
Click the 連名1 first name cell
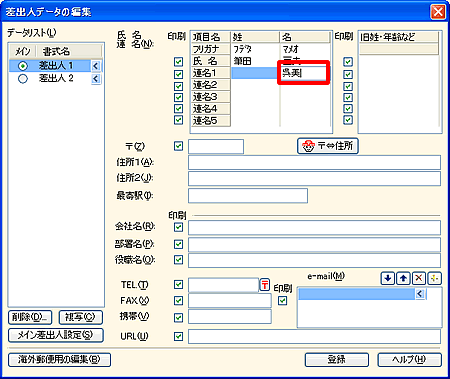coord(304,72)
